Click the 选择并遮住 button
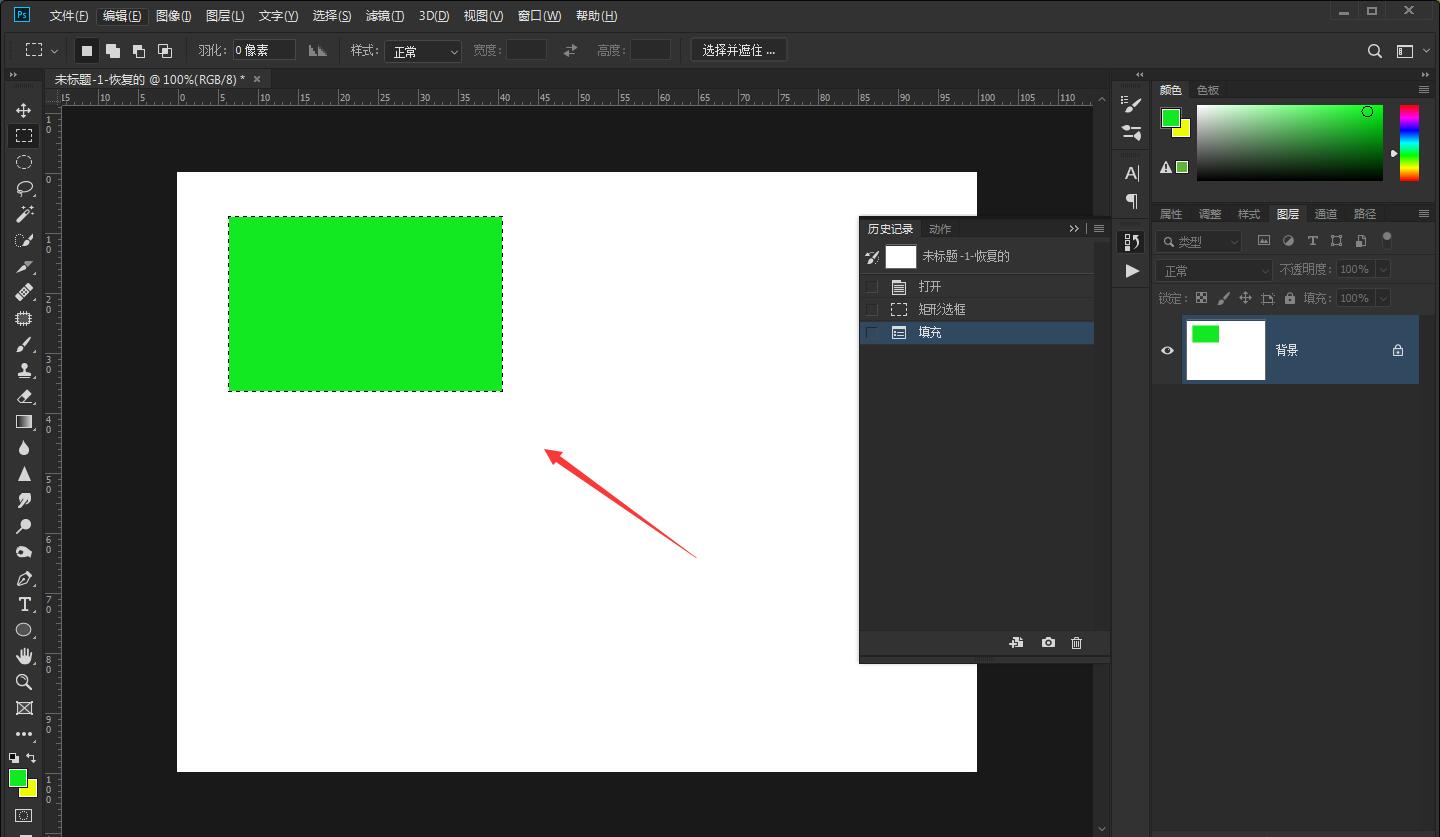 (x=738, y=50)
